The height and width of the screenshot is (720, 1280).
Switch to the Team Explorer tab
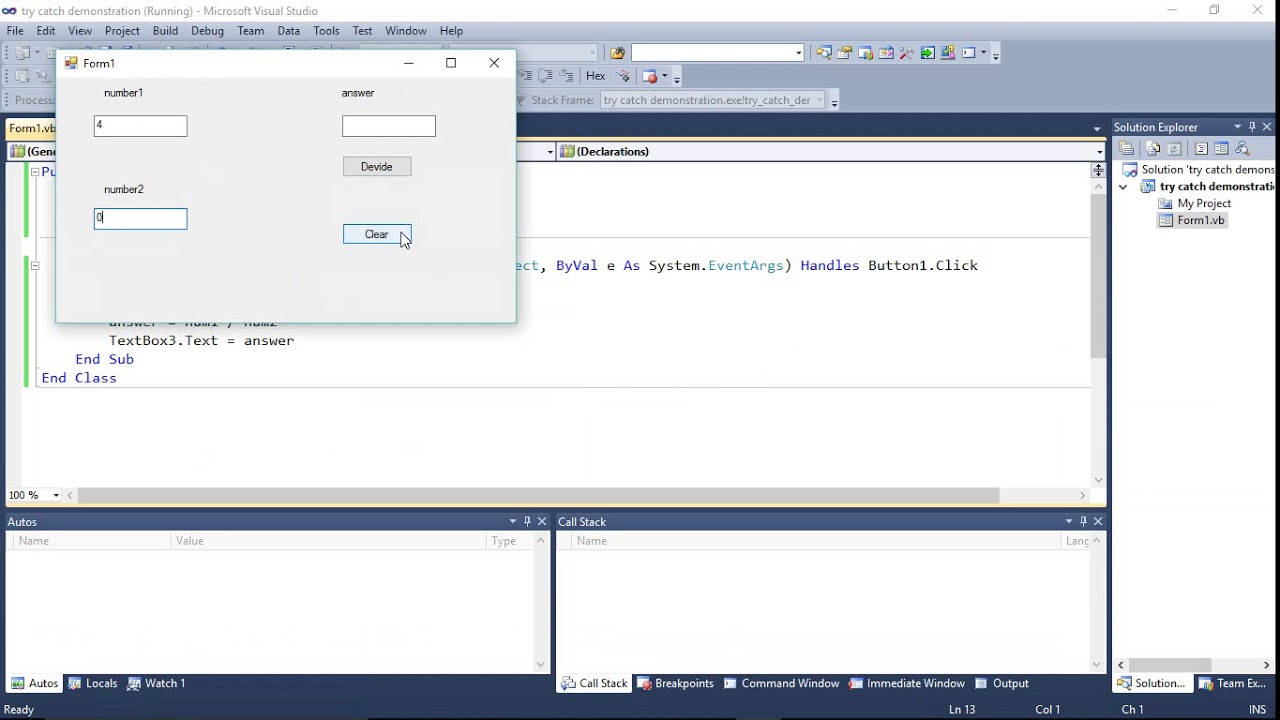click(x=1232, y=683)
